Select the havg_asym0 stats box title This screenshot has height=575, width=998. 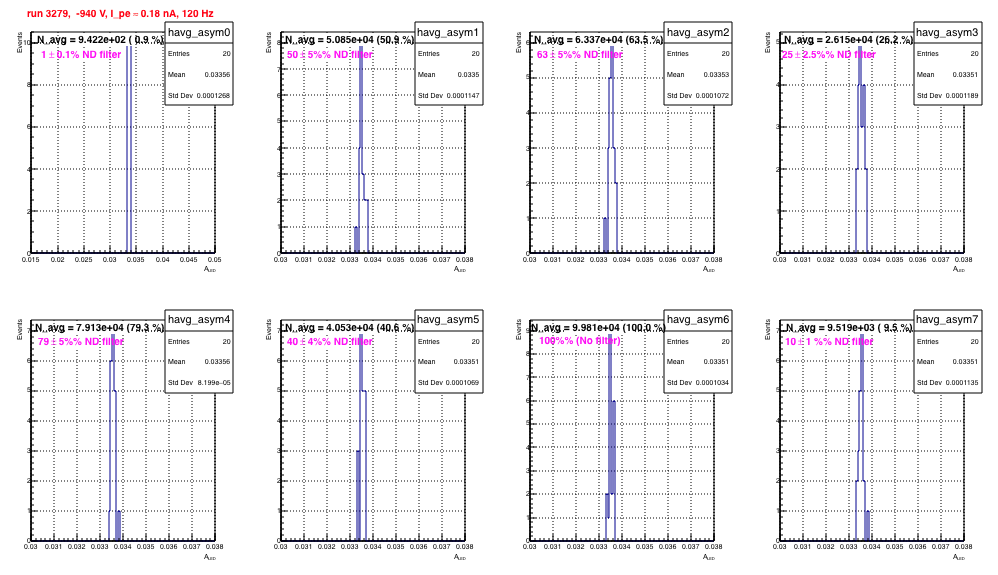pyautogui.click(x=199, y=32)
